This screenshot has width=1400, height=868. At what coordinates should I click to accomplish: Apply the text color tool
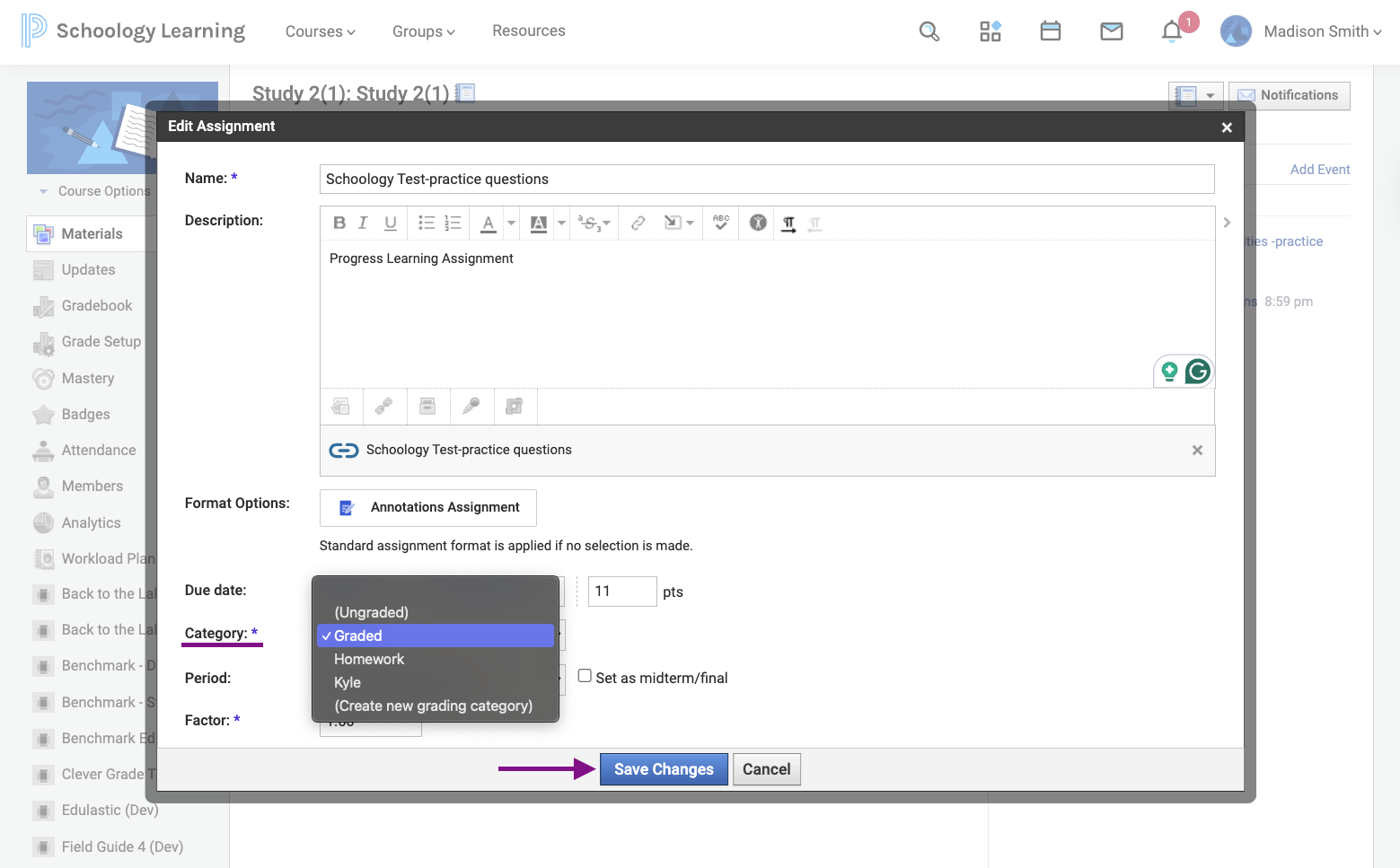(x=488, y=224)
